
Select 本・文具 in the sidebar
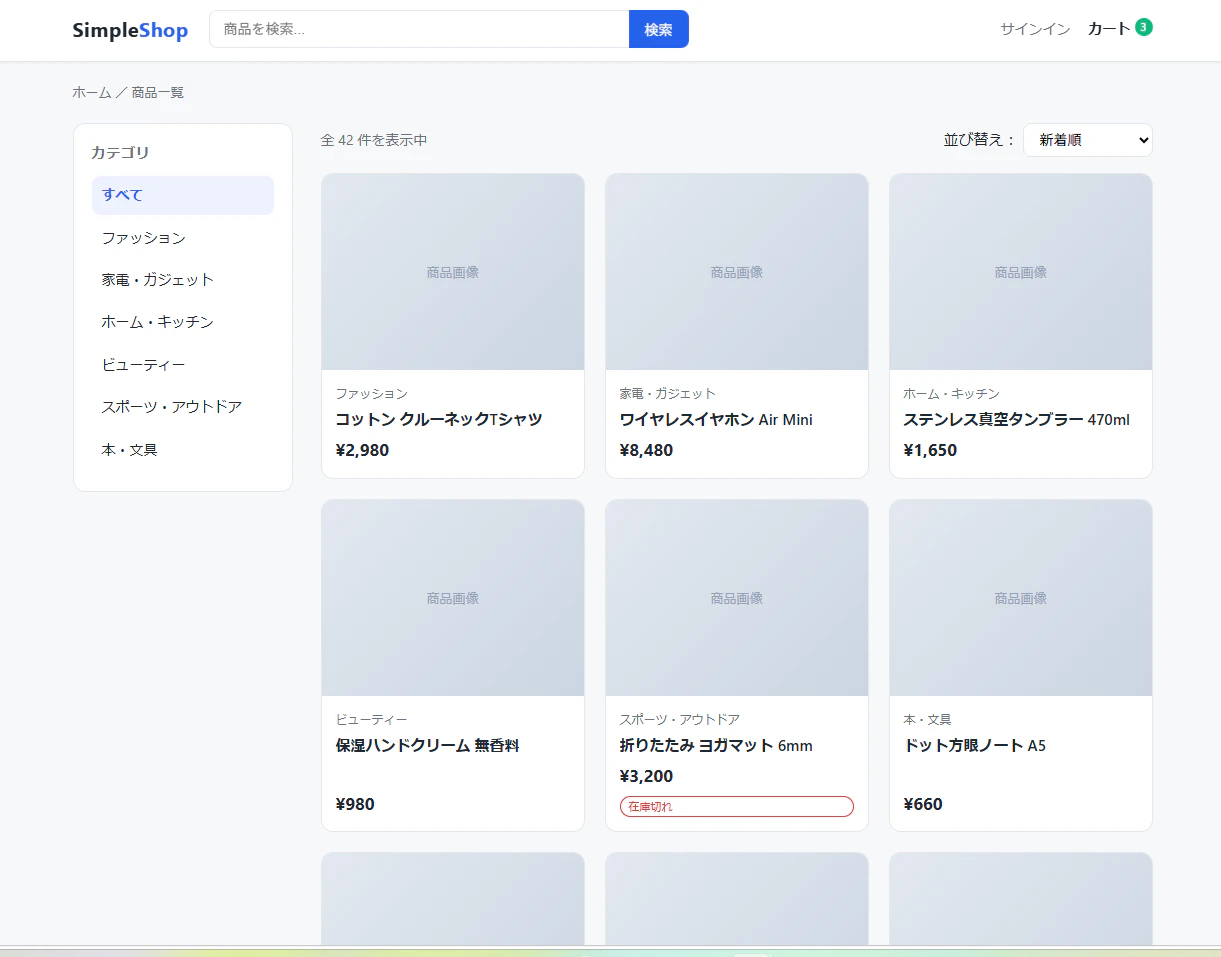183,450
